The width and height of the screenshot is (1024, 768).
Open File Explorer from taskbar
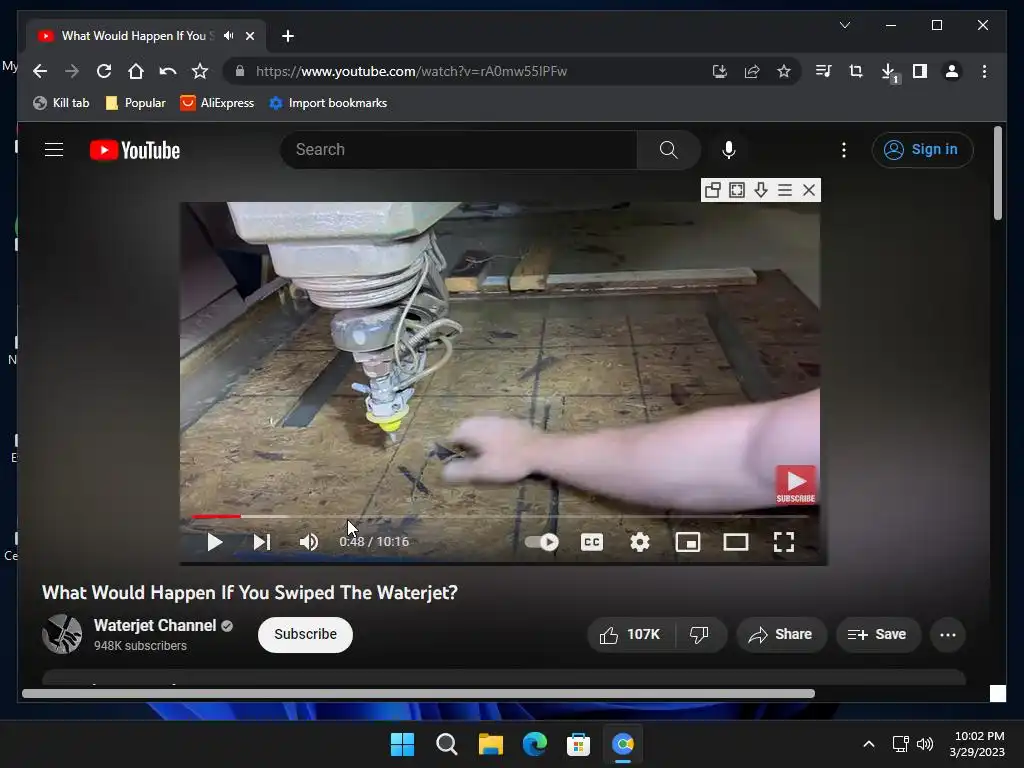(x=490, y=744)
